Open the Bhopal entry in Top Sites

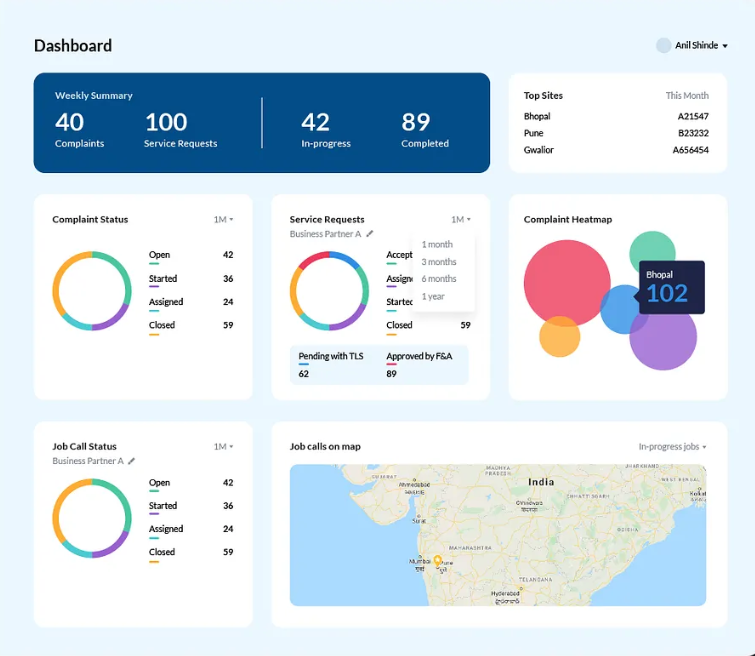click(x=537, y=117)
